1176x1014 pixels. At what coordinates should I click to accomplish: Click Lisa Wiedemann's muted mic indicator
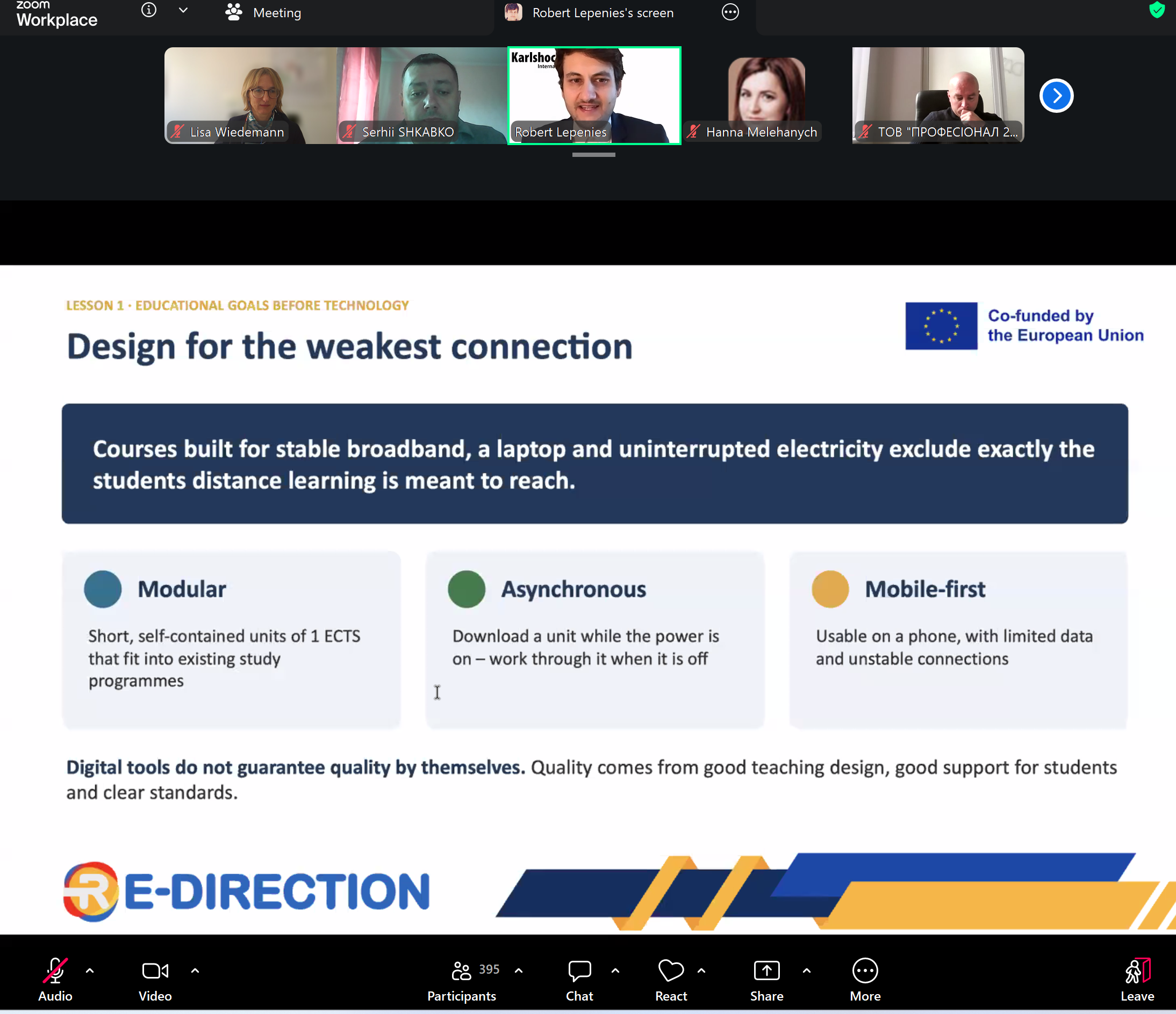pyautogui.click(x=178, y=132)
